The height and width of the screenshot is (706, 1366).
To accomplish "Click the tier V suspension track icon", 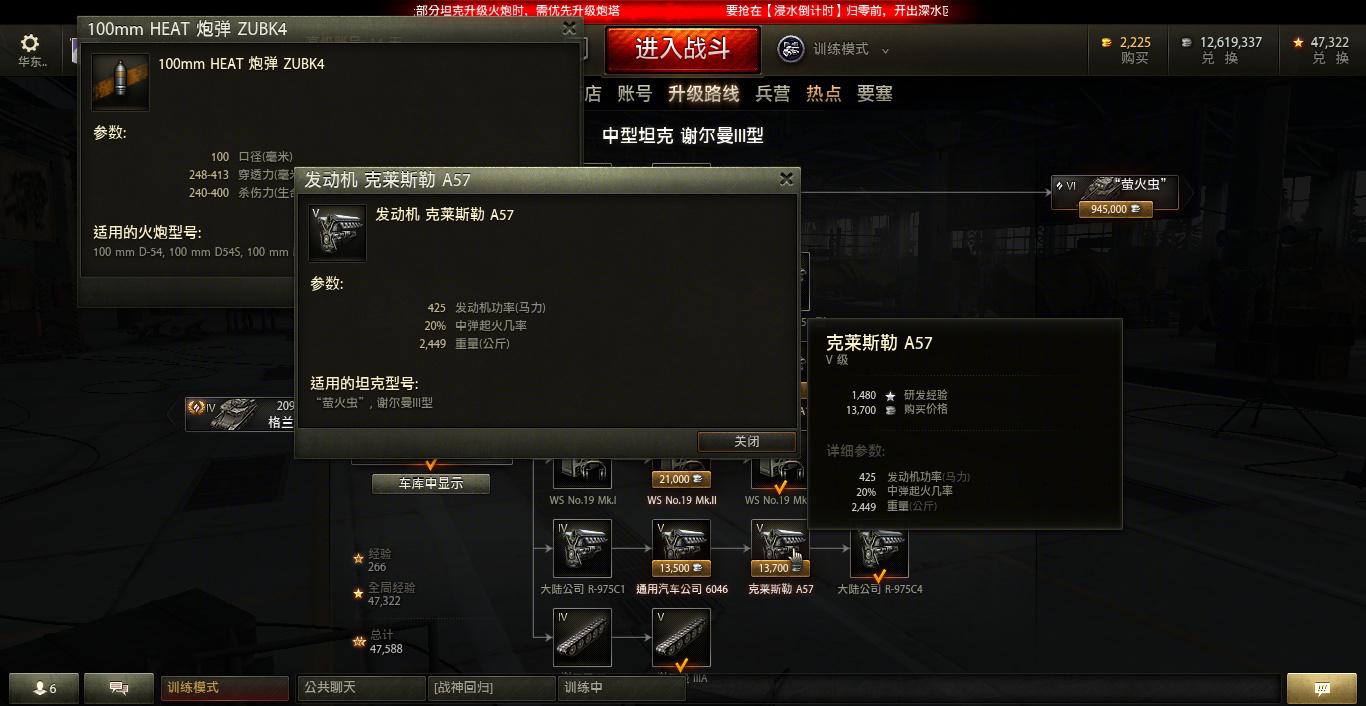I will (681, 637).
